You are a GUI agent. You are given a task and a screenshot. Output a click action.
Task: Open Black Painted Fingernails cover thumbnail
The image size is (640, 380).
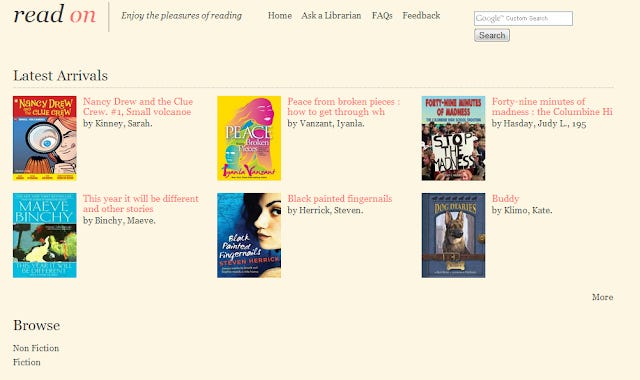click(249, 236)
